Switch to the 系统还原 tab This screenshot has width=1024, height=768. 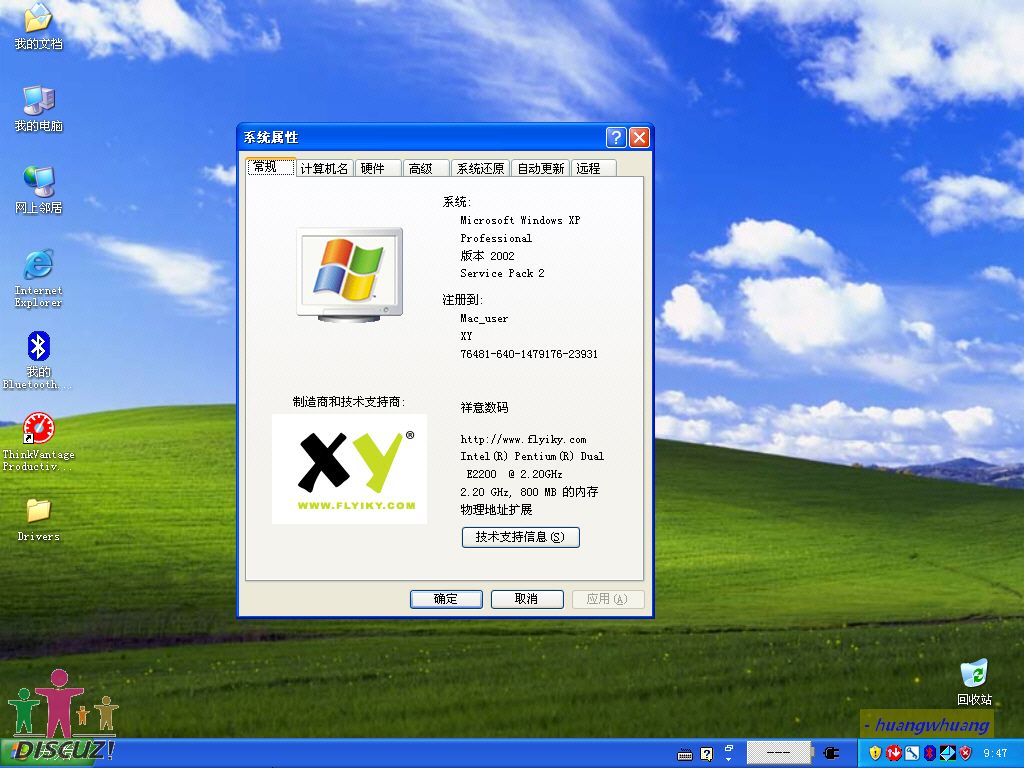(481, 168)
